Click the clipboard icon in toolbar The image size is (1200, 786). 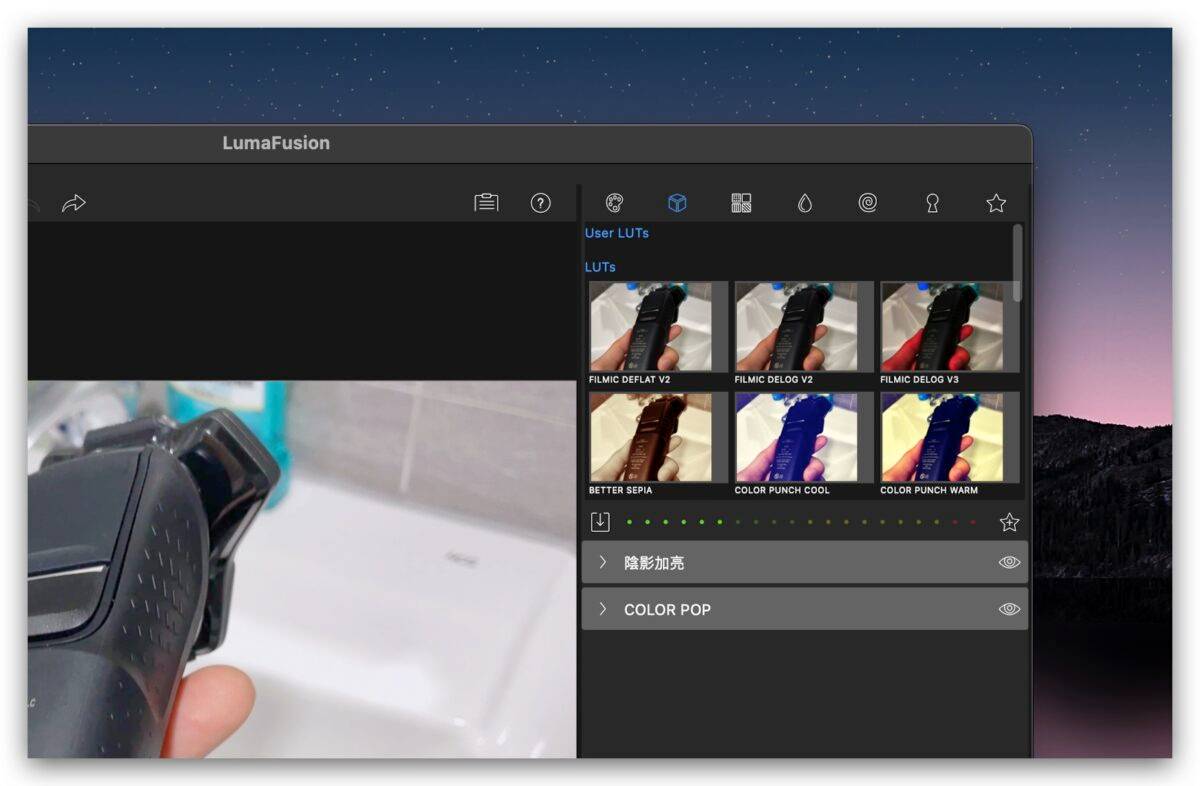click(x=486, y=203)
